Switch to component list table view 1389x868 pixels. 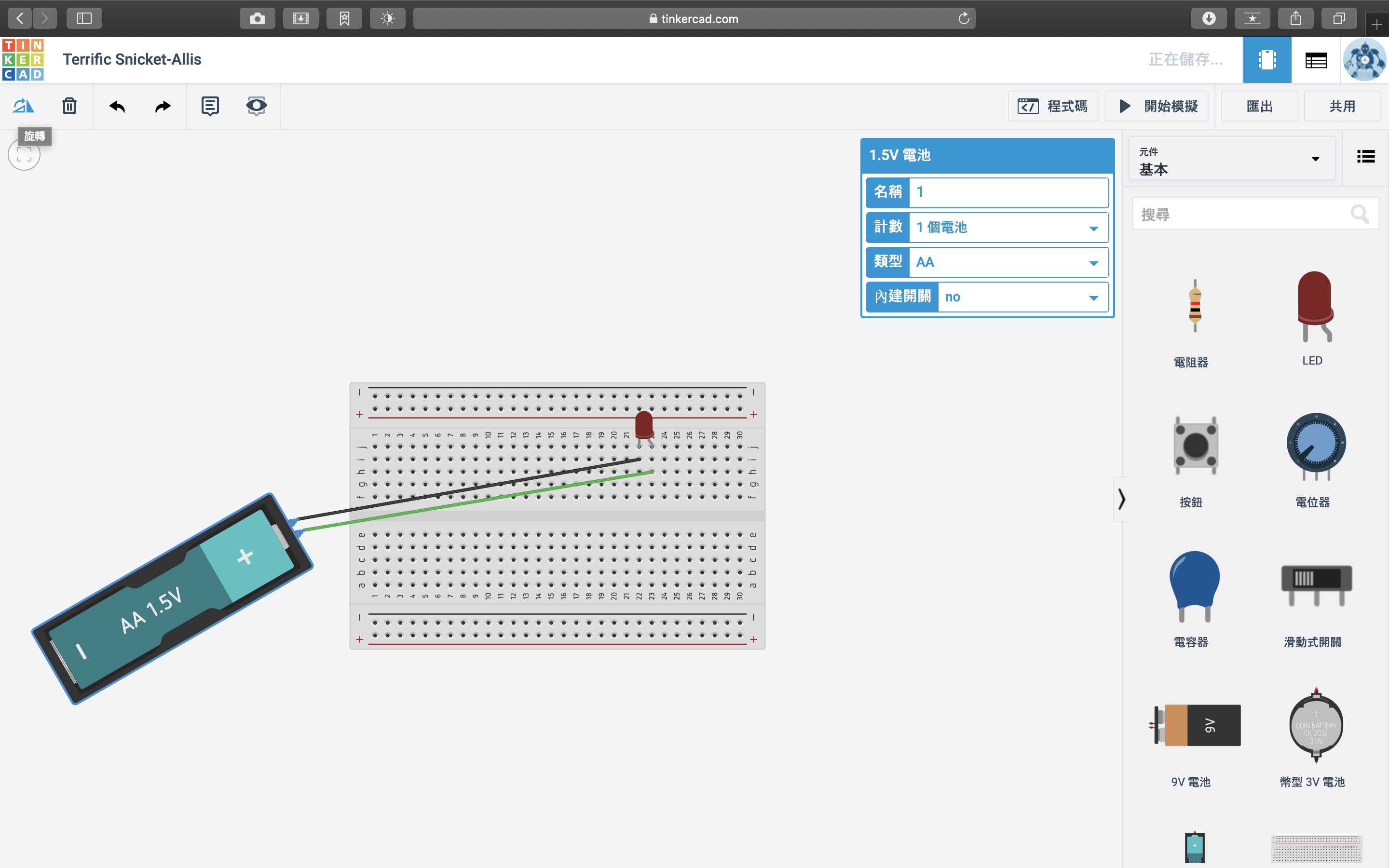[x=1316, y=60]
